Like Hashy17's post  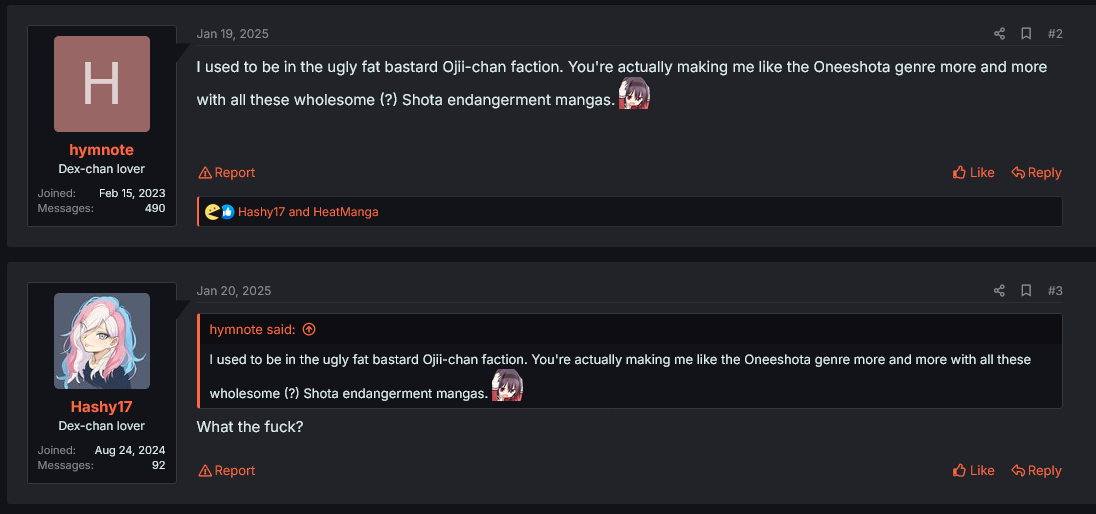tap(973, 471)
